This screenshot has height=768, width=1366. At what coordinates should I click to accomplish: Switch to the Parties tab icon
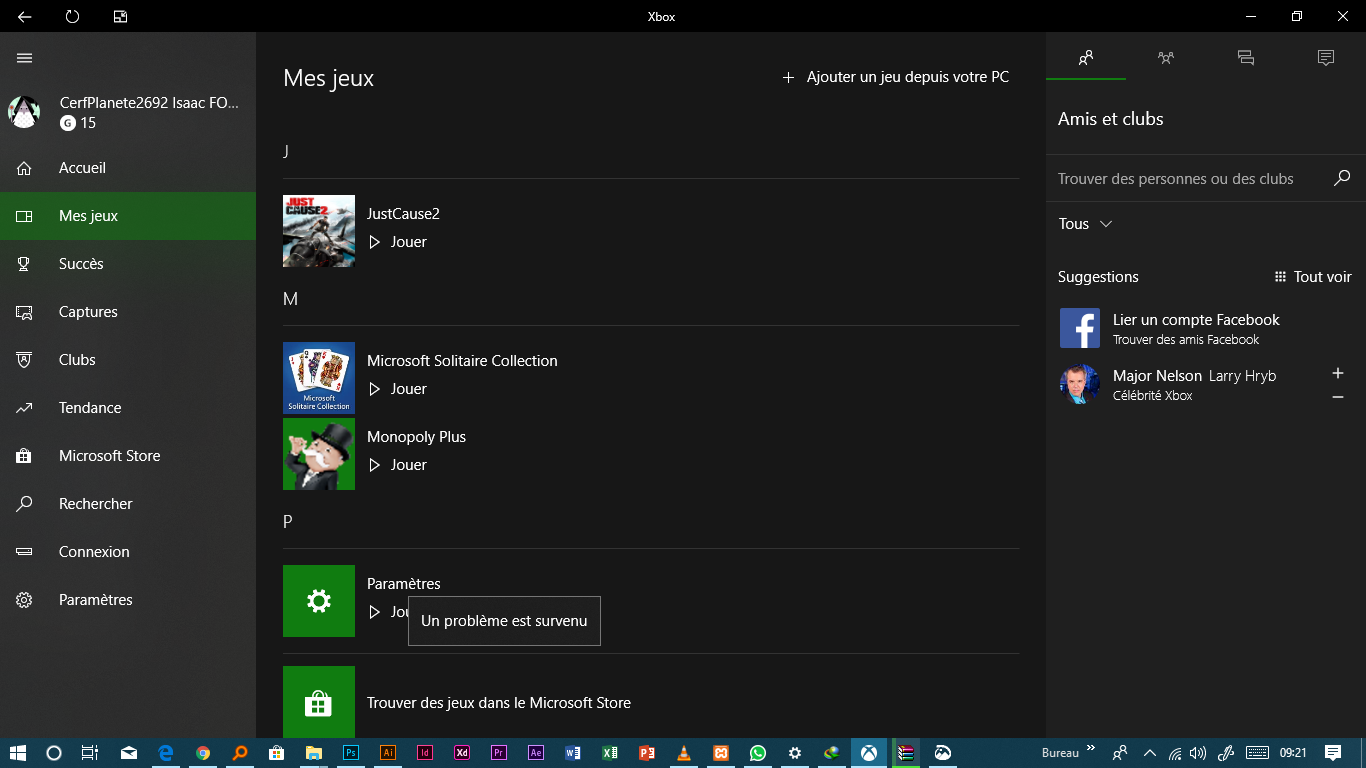[x=1166, y=58]
